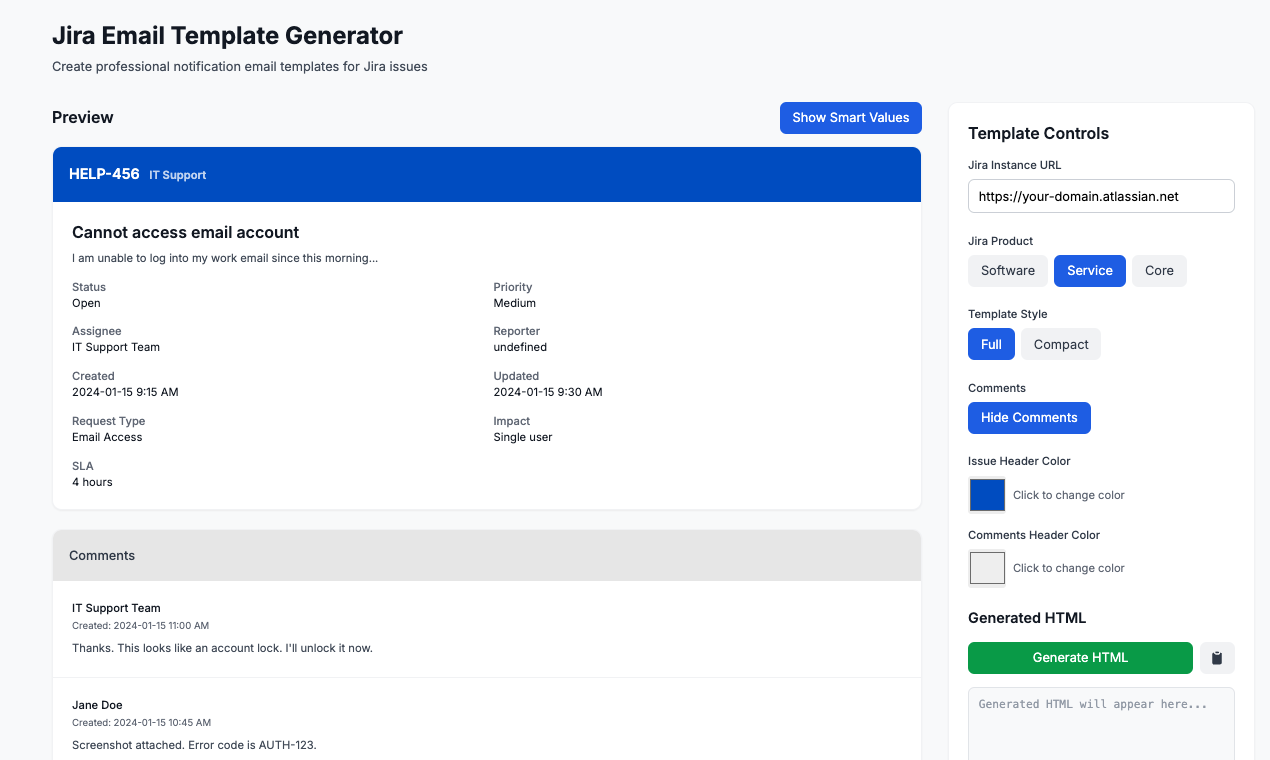The width and height of the screenshot is (1270, 760).
Task: Open the Issue Header Color picker
Action: coord(987,495)
